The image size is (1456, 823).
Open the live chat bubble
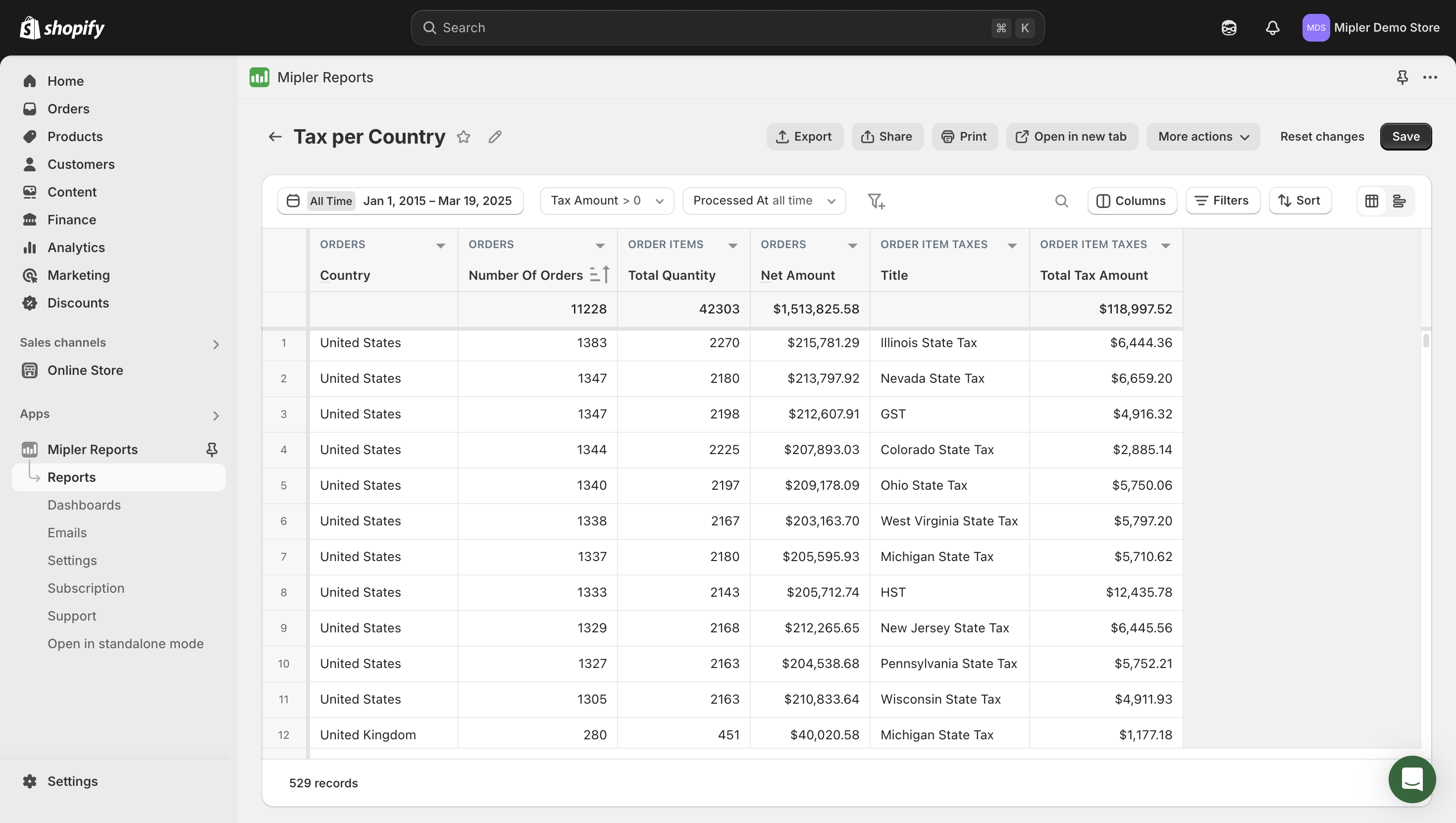[1411, 779]
